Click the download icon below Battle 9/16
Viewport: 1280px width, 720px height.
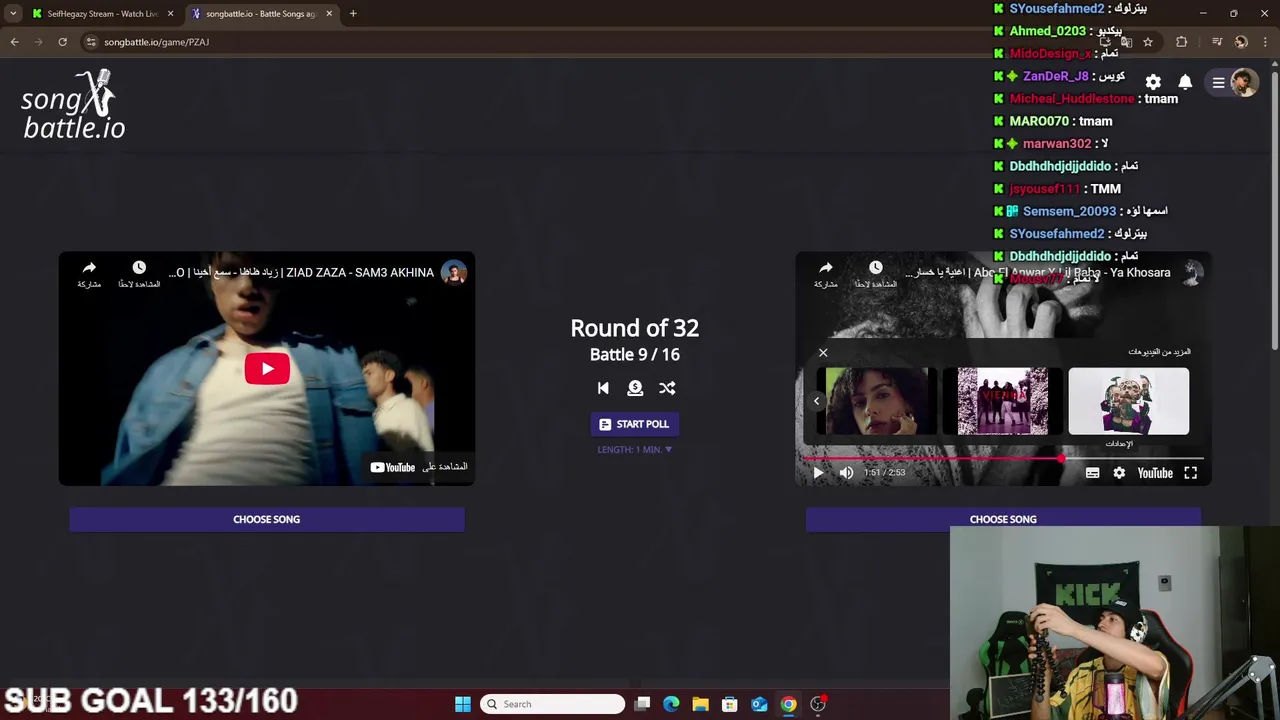pyautogui.click(x=635, y=388)
